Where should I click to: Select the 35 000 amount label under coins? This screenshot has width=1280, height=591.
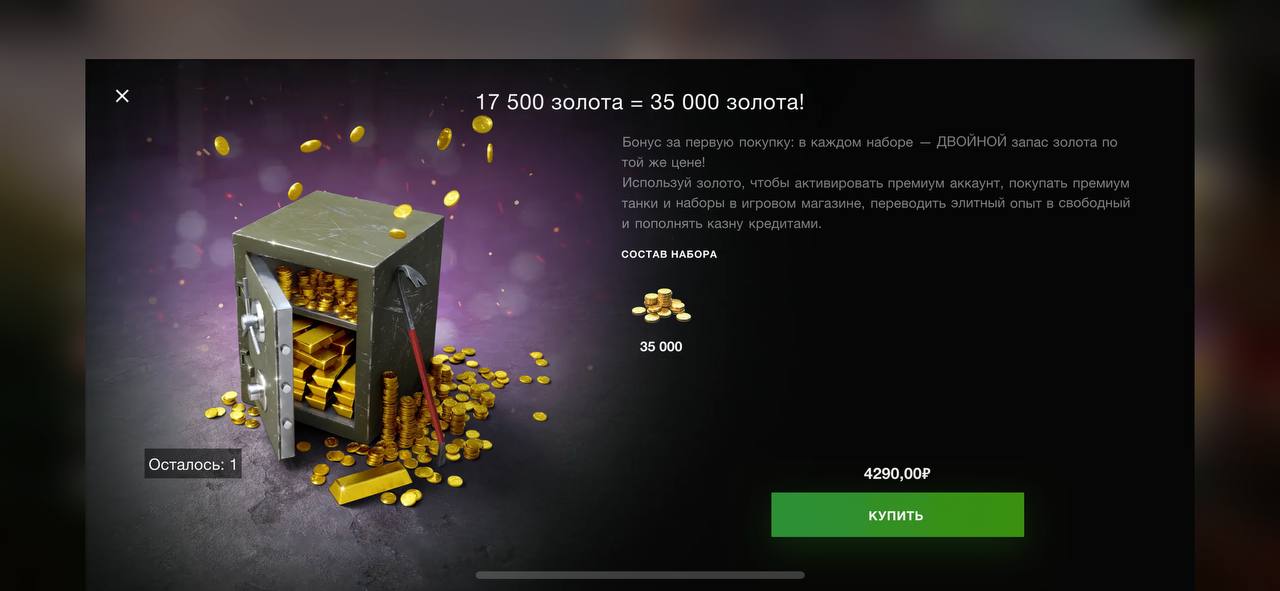coord(661,347)
